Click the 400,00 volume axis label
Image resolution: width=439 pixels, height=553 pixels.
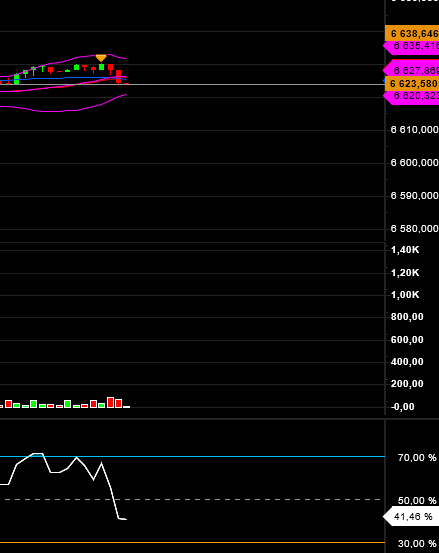(x=407, y=361)
